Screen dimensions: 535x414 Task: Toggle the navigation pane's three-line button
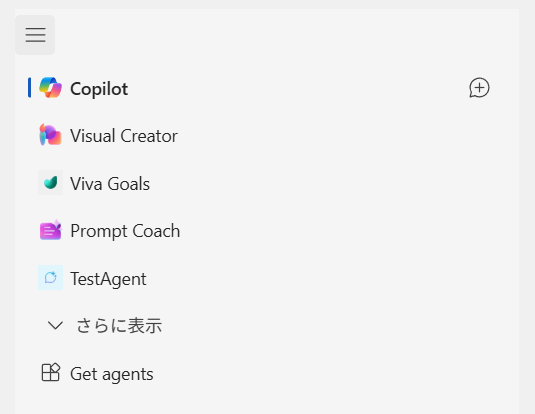click(35, 35)
